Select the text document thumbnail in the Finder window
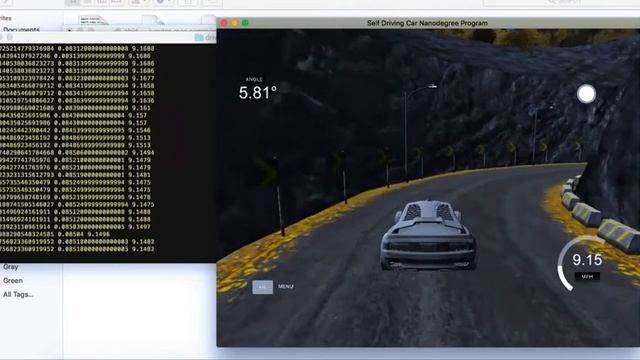The height and width of the screenshot is (360, 640). click(x=93, y=20)
